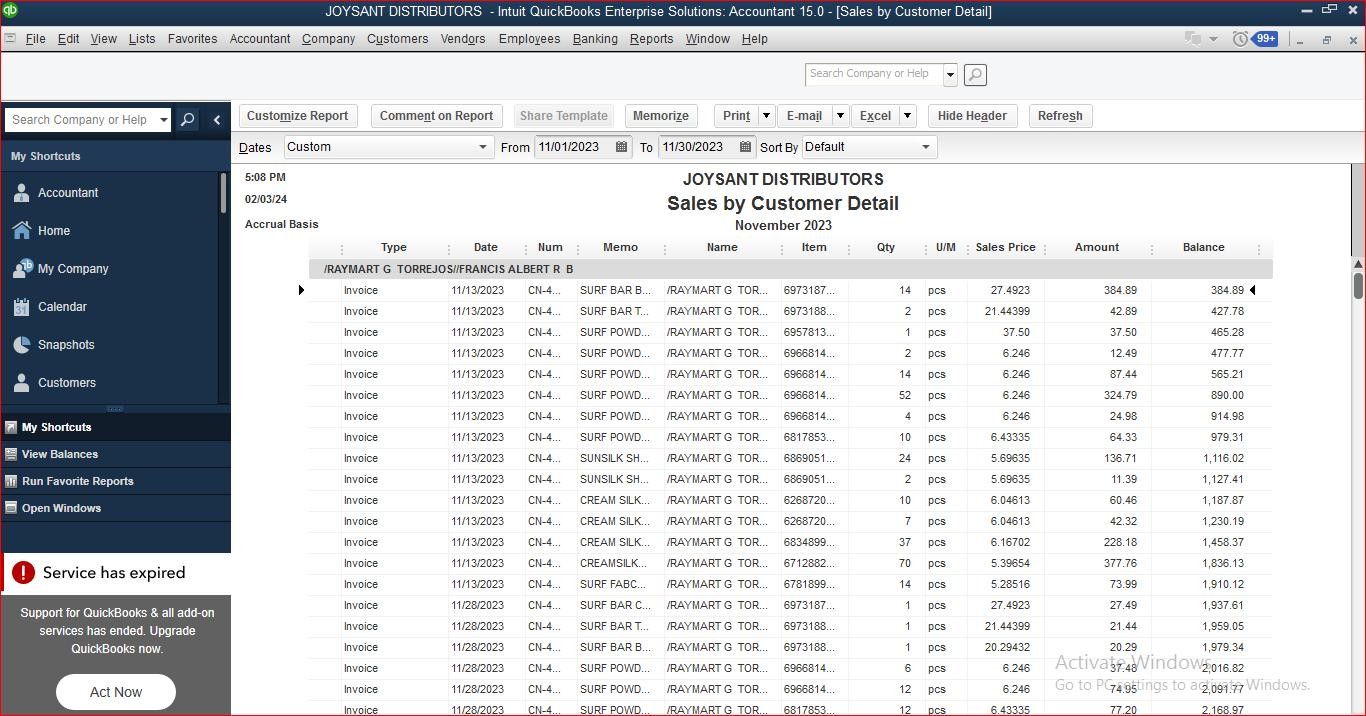
Task: Click the Run Favorite Reports panel icon
Action: coord(11,481)
